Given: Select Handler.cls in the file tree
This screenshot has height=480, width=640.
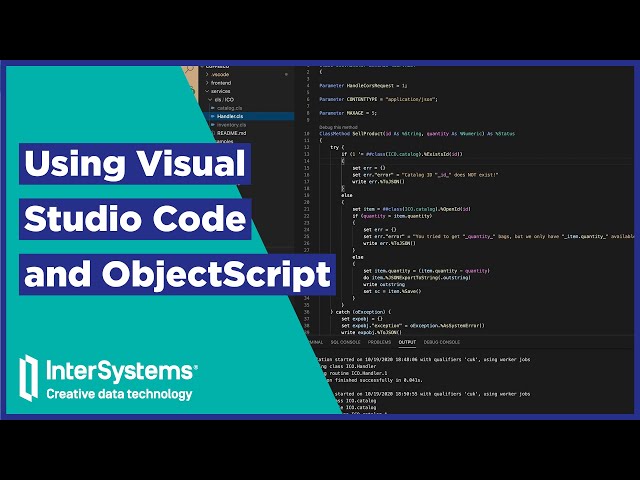Looking at the screenshot, I should [x=230, y=116].
